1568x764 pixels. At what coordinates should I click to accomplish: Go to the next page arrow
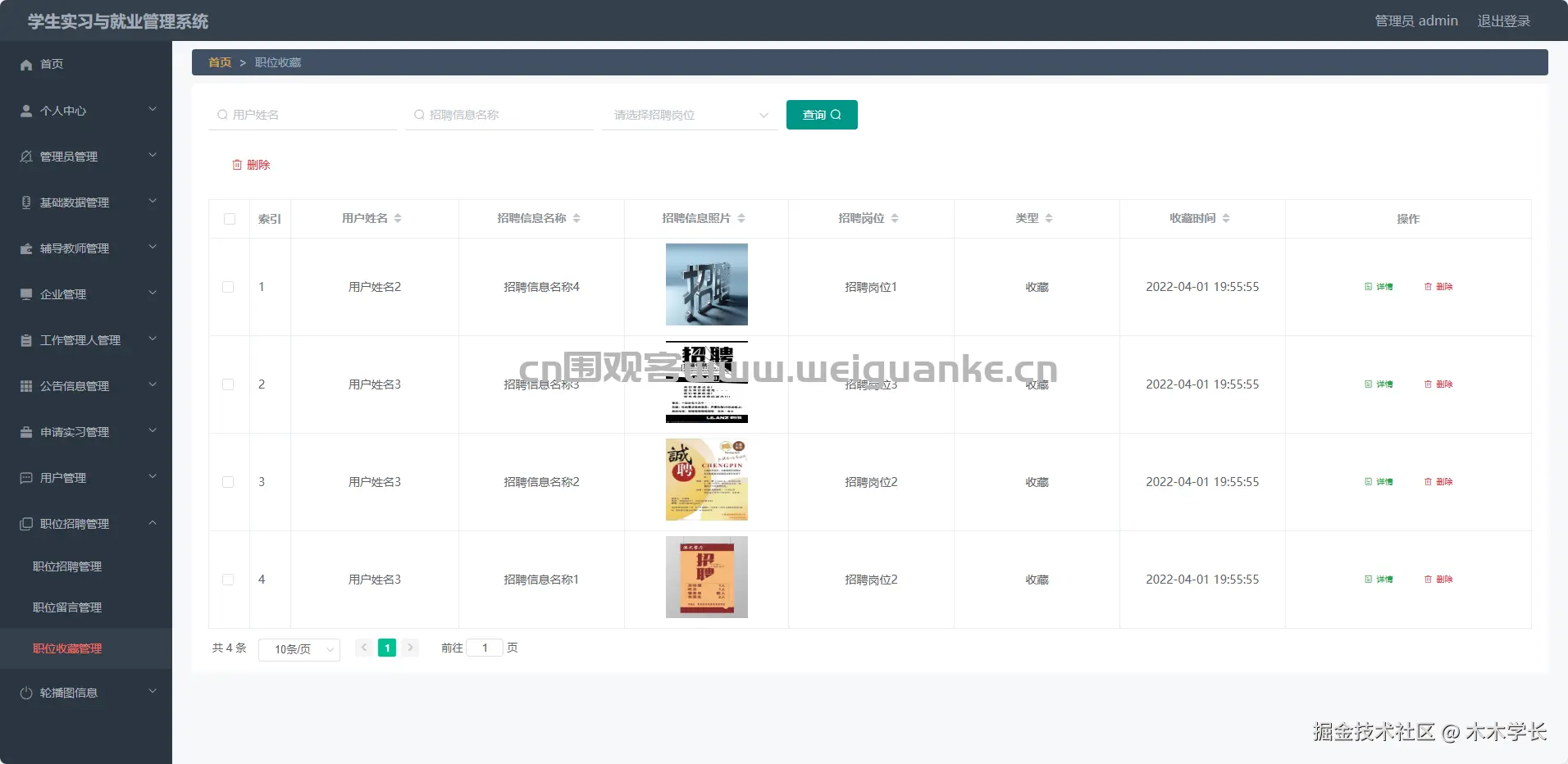(410, 648)
